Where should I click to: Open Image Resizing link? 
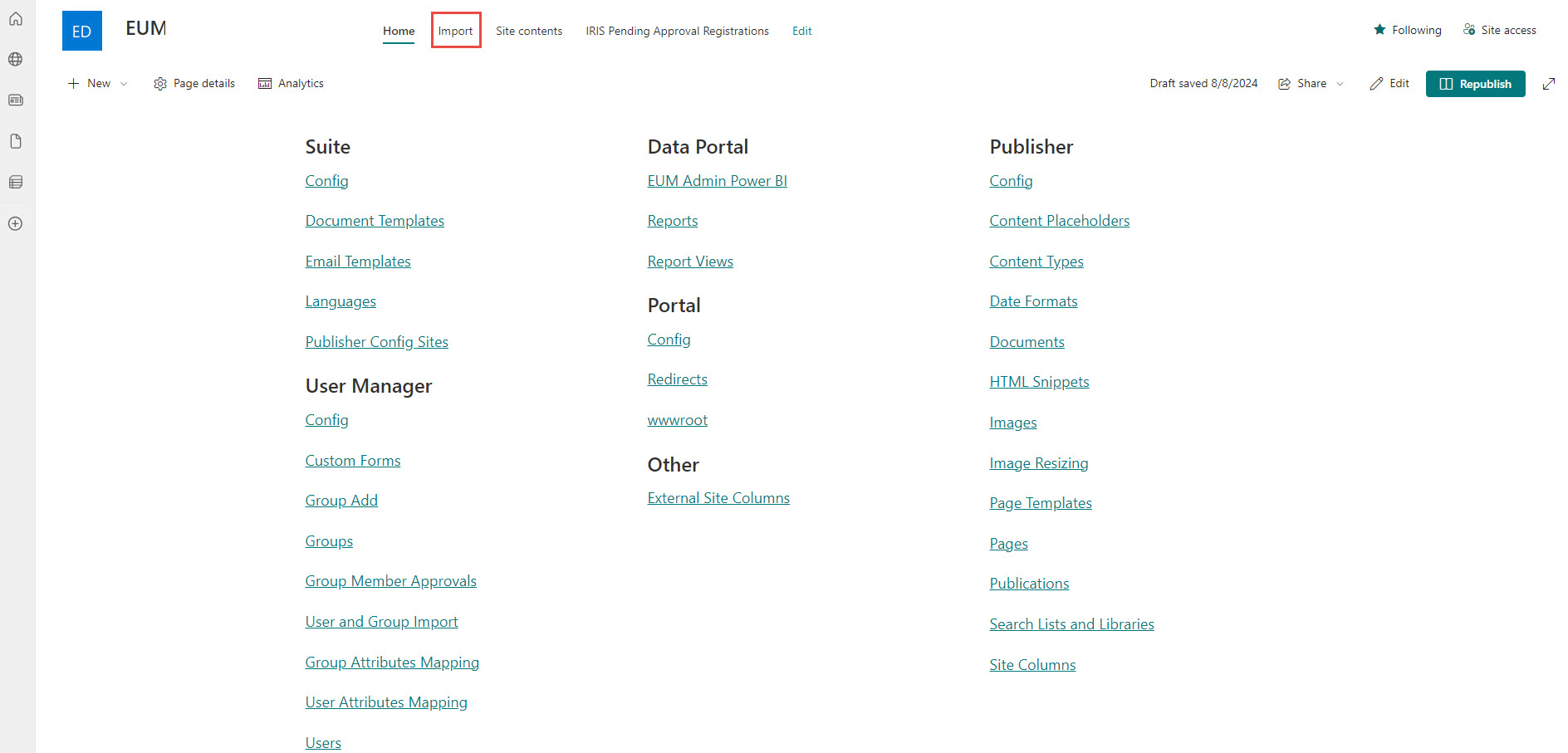tap(1038, 463)
